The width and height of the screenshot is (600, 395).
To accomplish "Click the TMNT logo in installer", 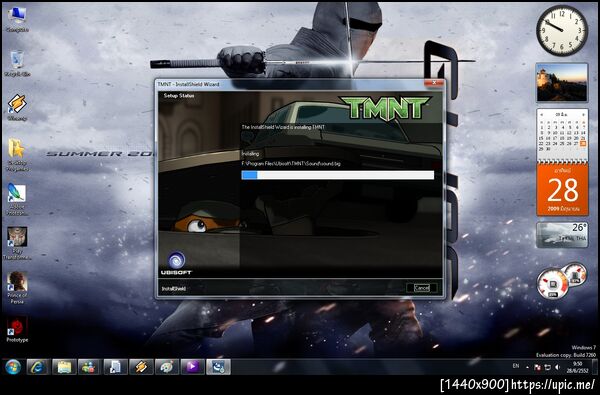I will (x=385, y=108).
